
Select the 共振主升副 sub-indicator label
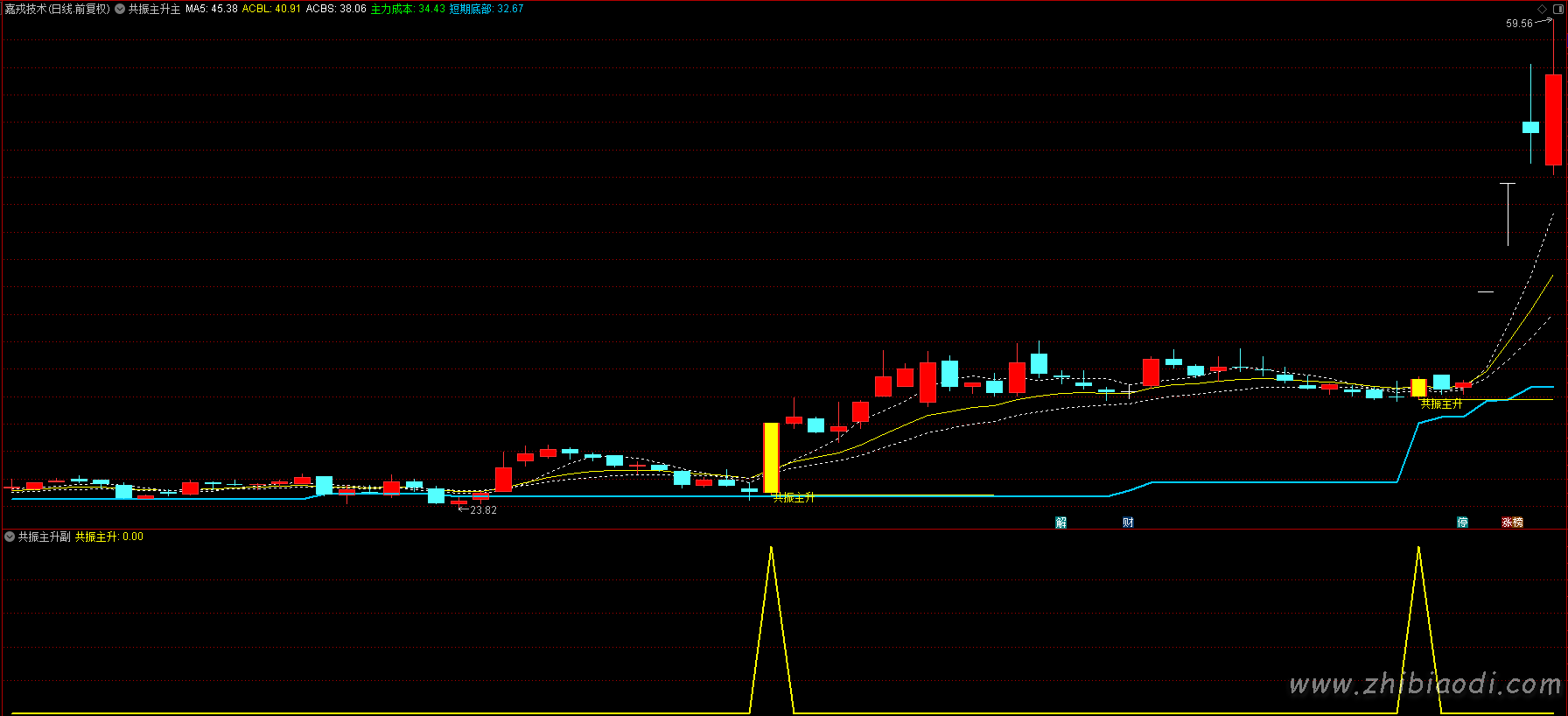coord(44,537)
